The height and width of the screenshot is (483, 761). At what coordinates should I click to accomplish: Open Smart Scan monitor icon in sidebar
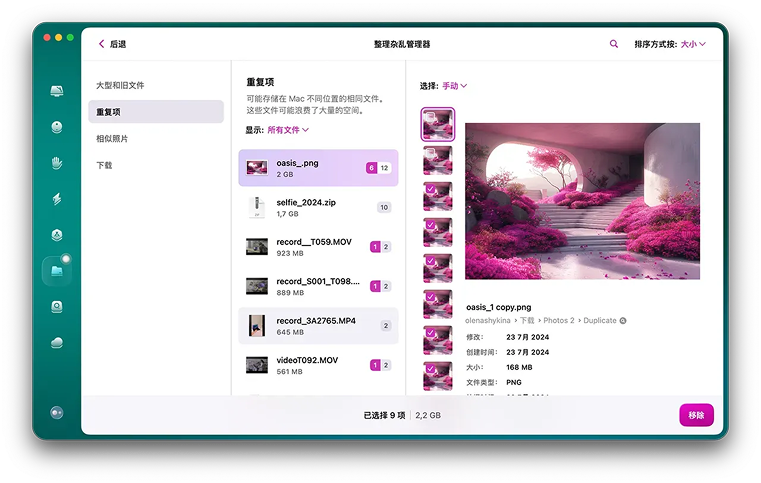[57, 91]
